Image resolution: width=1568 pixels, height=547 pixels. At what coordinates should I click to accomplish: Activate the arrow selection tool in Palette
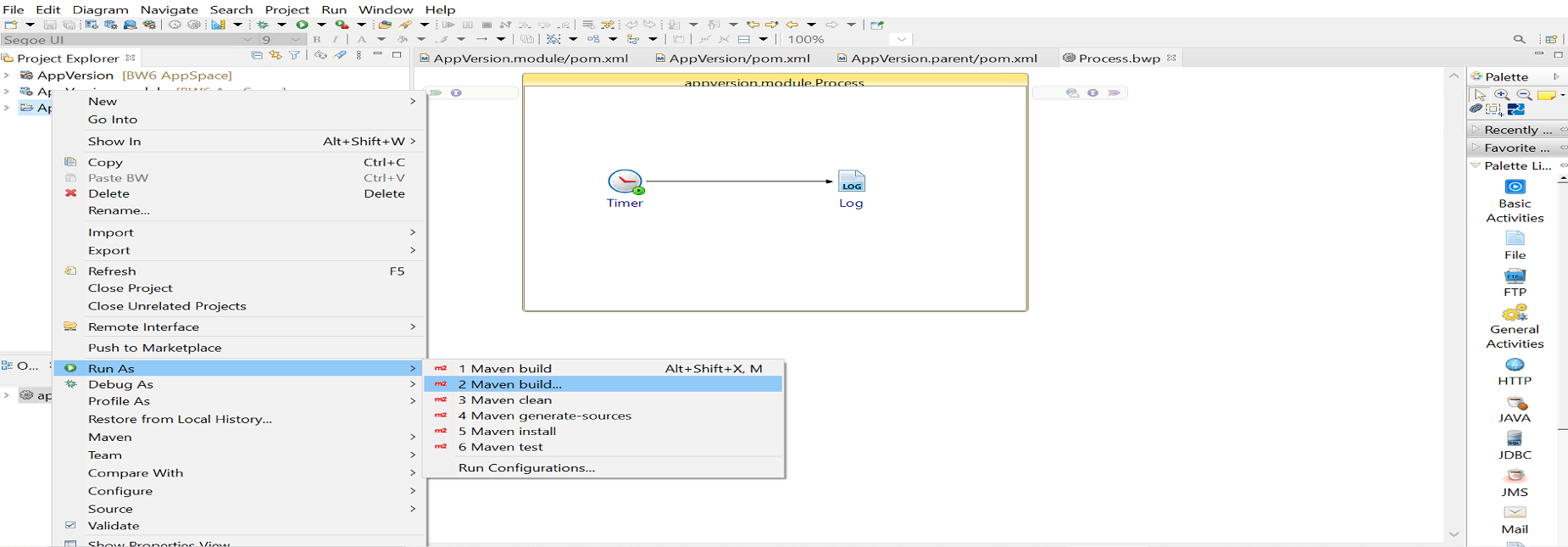click(x=1480, y=95)
